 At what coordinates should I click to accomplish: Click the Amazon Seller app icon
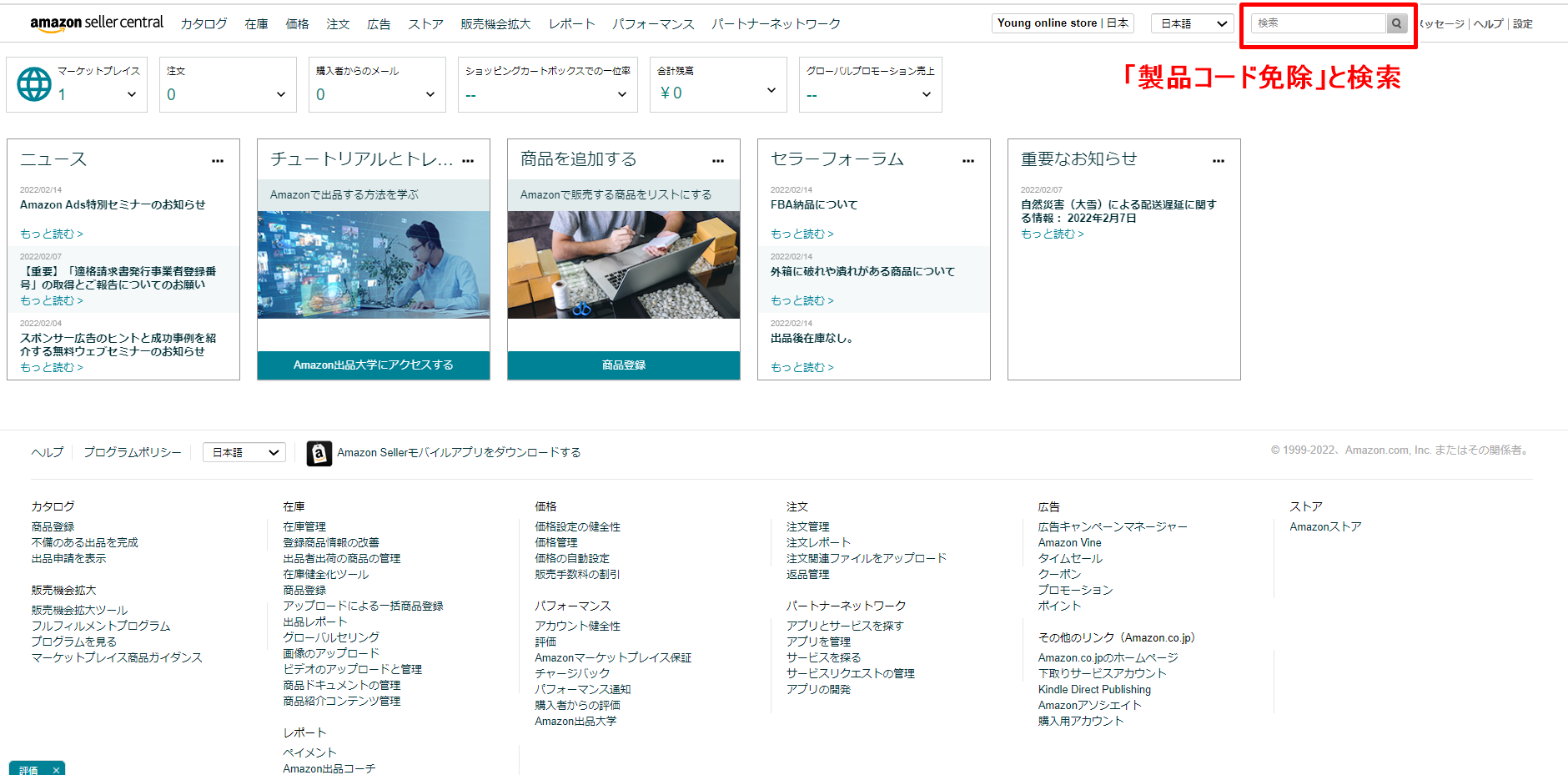click(x=319, y=453)
